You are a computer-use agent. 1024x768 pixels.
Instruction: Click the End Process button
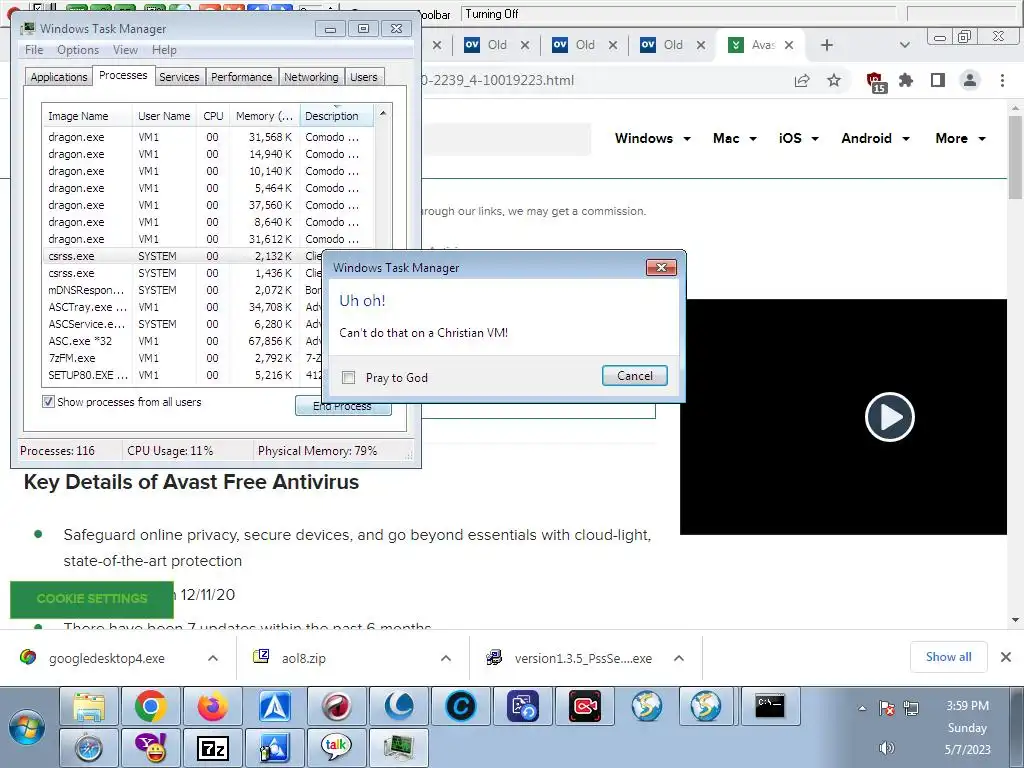tap(343, 406)
